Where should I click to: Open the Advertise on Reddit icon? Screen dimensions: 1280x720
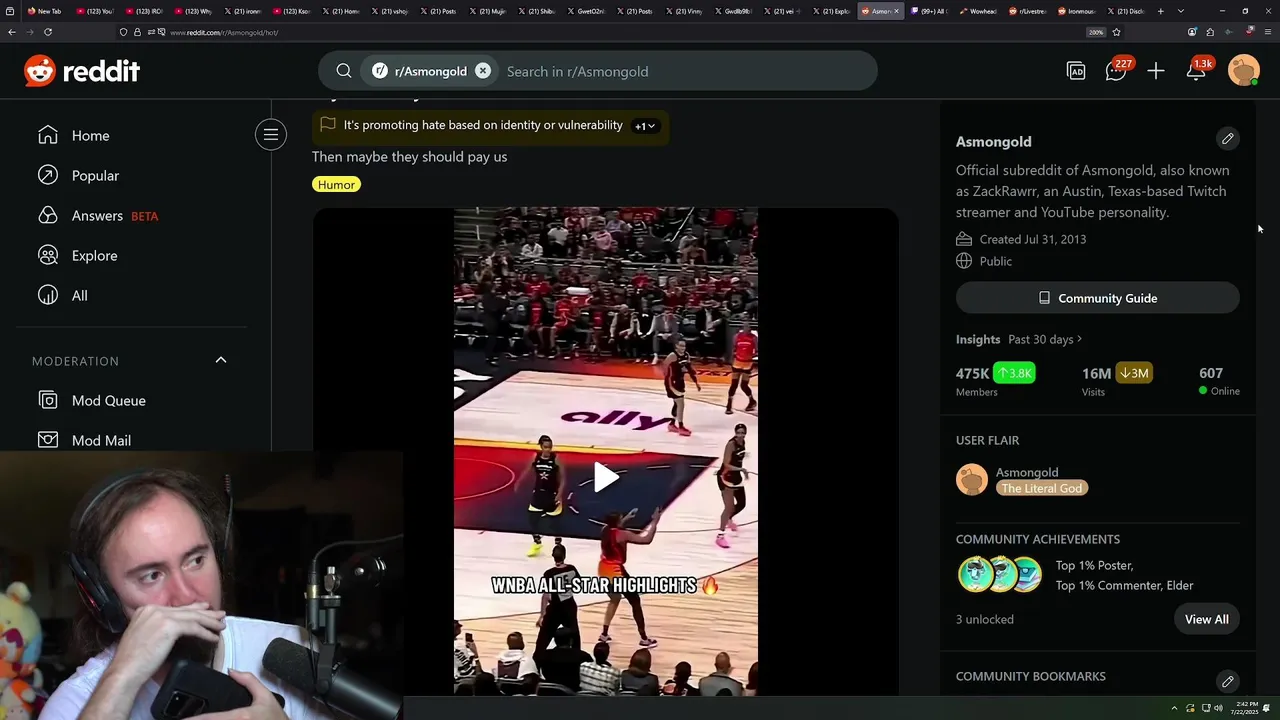(1076, 71)
